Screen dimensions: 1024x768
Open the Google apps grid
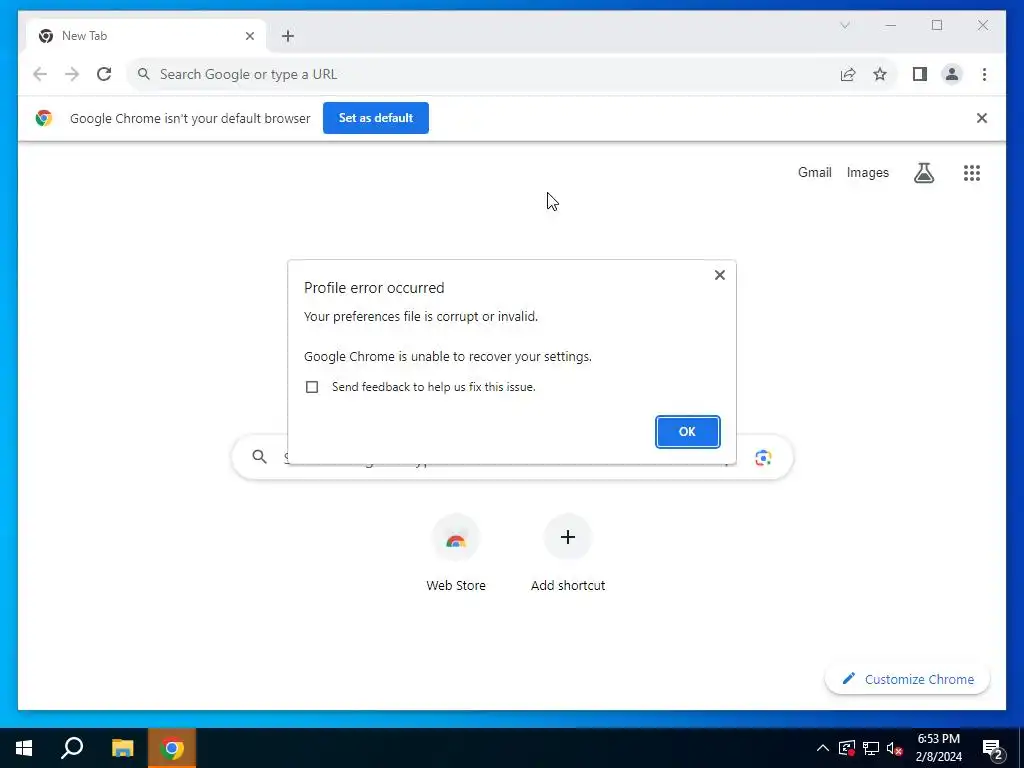coord(971,172)
